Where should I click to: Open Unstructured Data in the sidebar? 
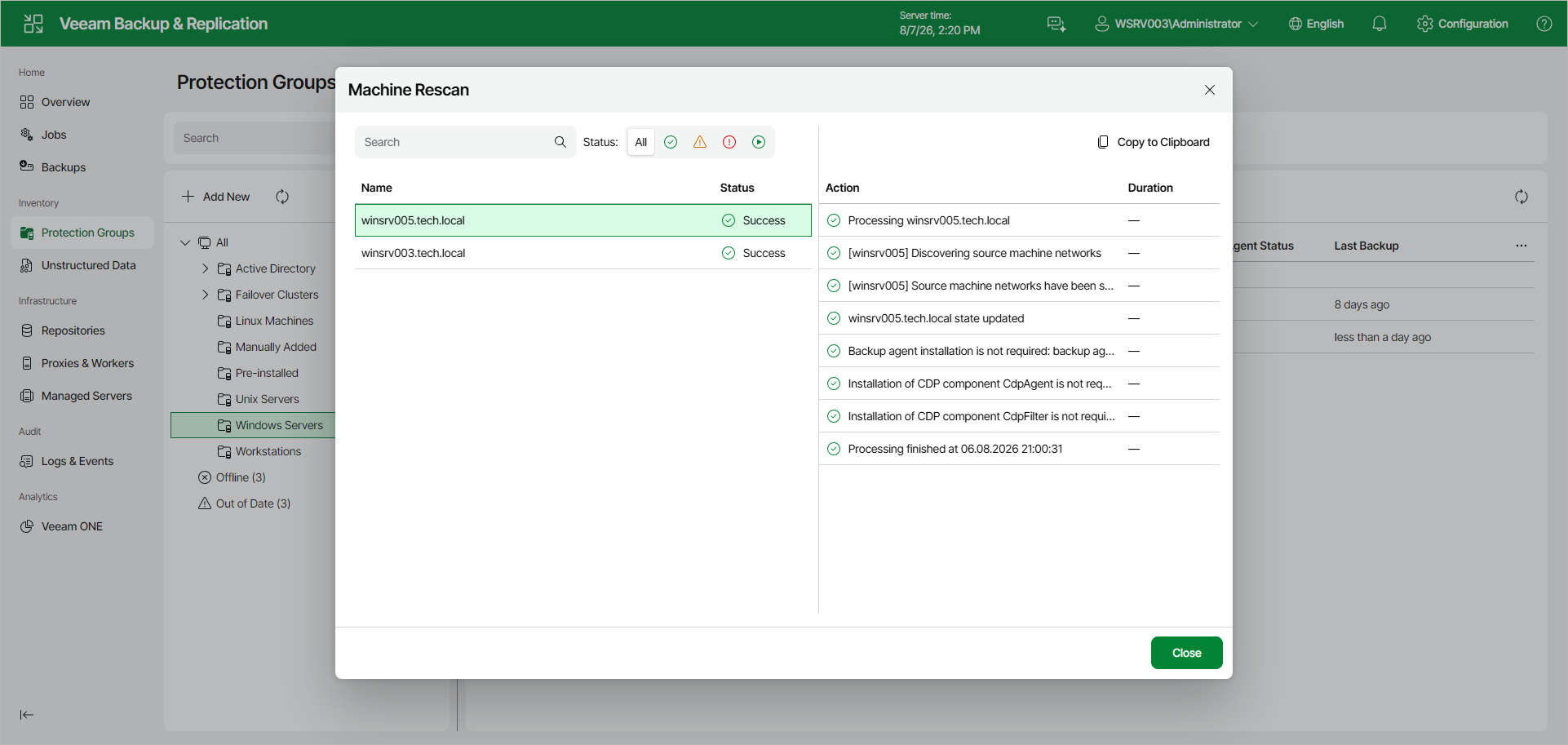[82, 265]
